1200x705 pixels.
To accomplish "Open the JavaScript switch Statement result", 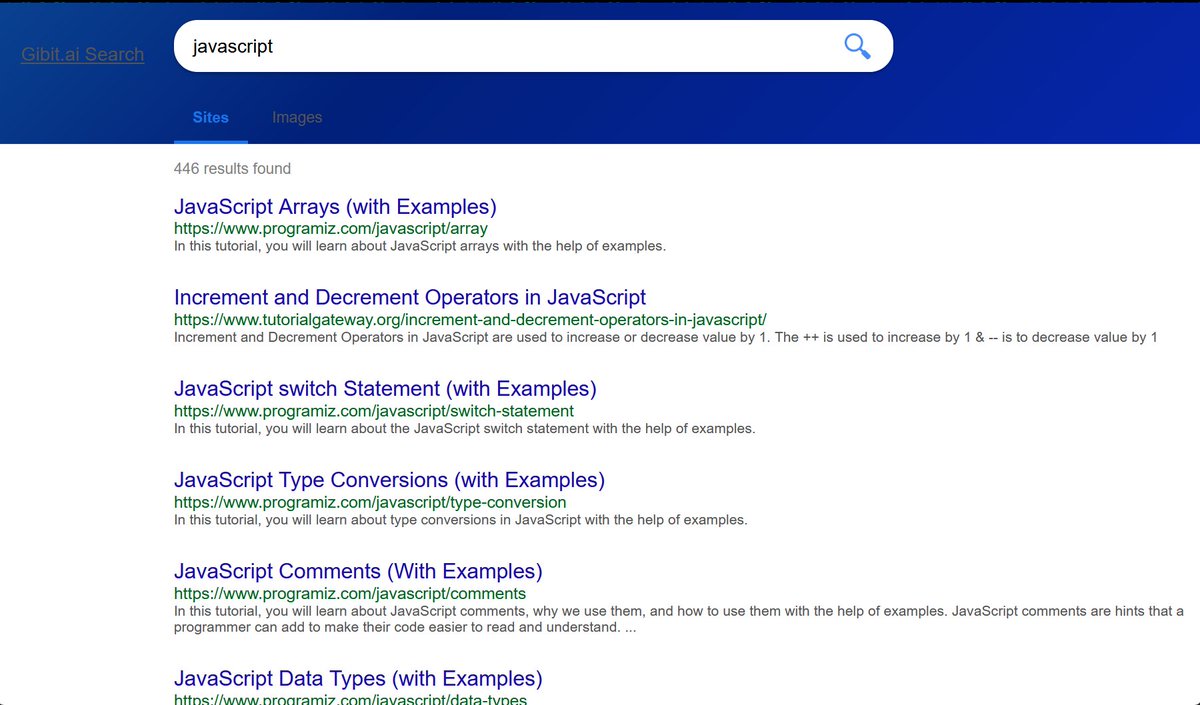I will [385, 388].
